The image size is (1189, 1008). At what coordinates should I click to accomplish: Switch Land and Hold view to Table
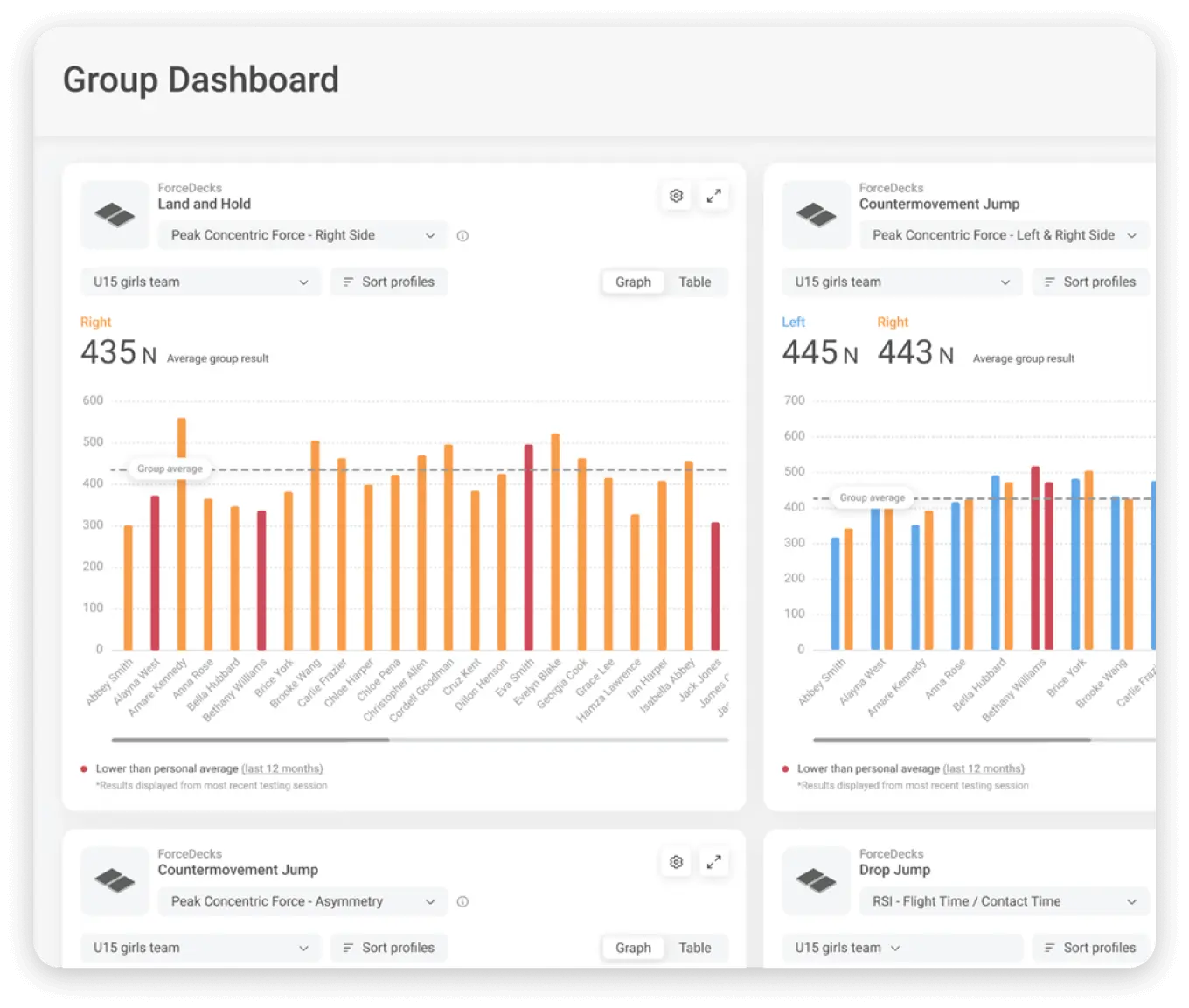695,282
